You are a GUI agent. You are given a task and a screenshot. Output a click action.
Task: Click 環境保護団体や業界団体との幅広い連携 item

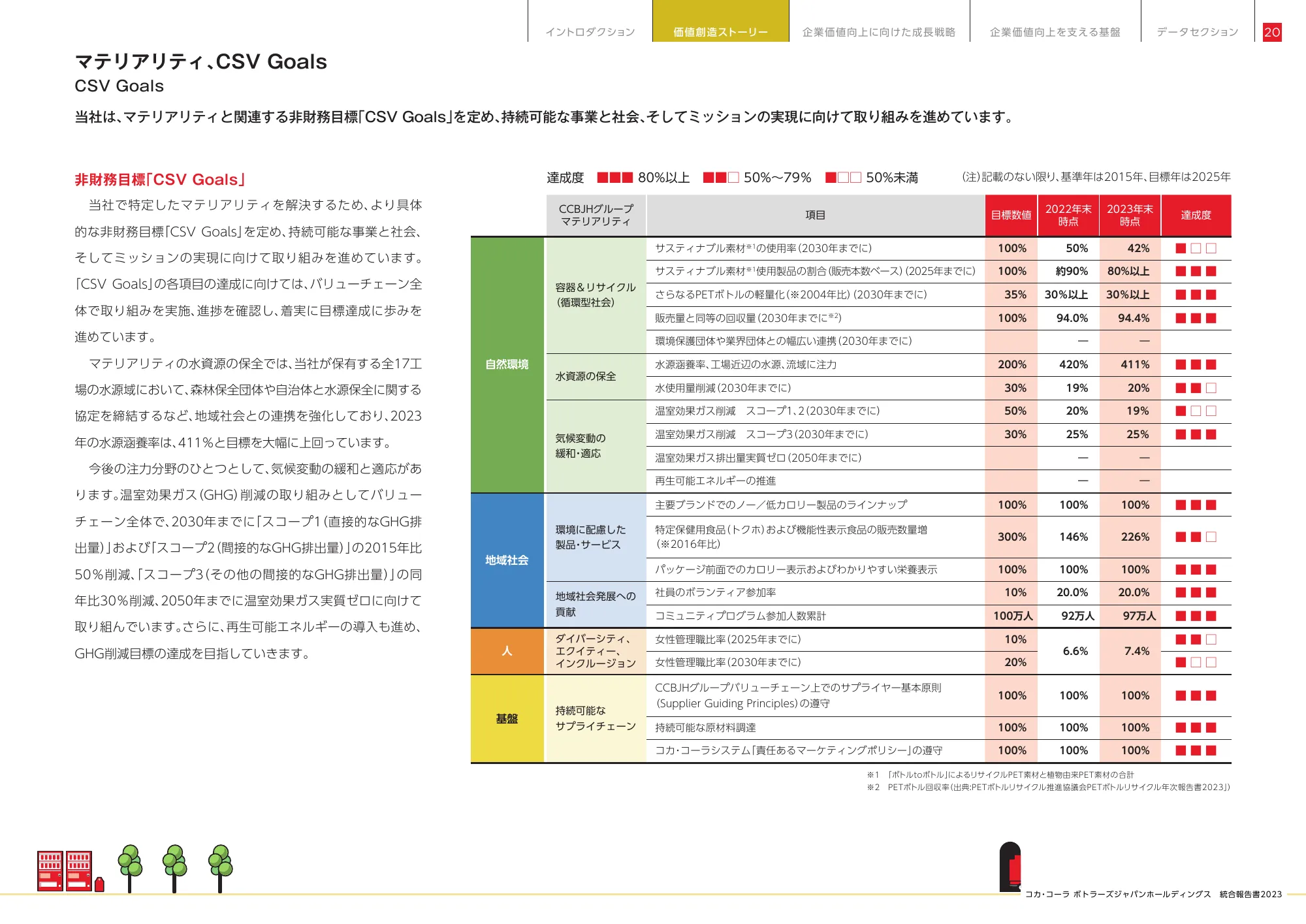click(x=784, y=341)
